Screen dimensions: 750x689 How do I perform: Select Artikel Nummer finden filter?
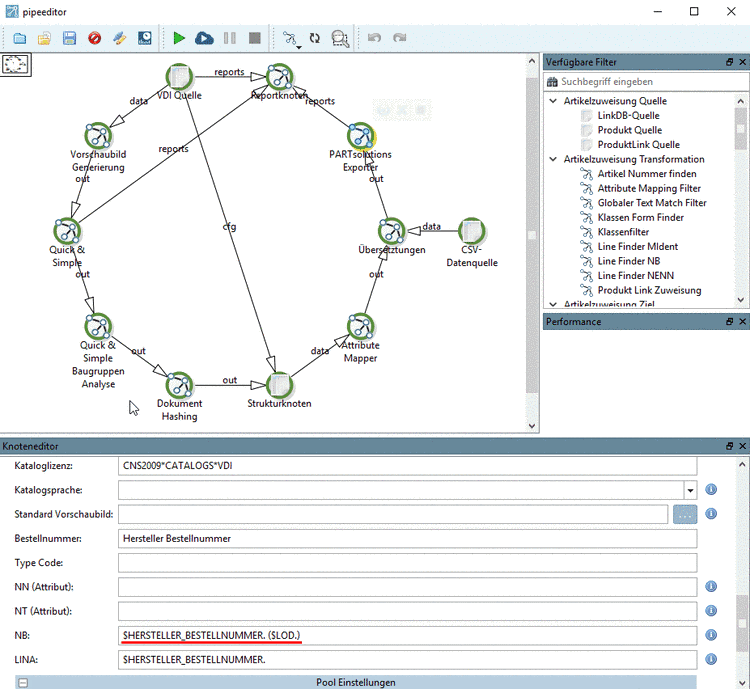[647, 174]
